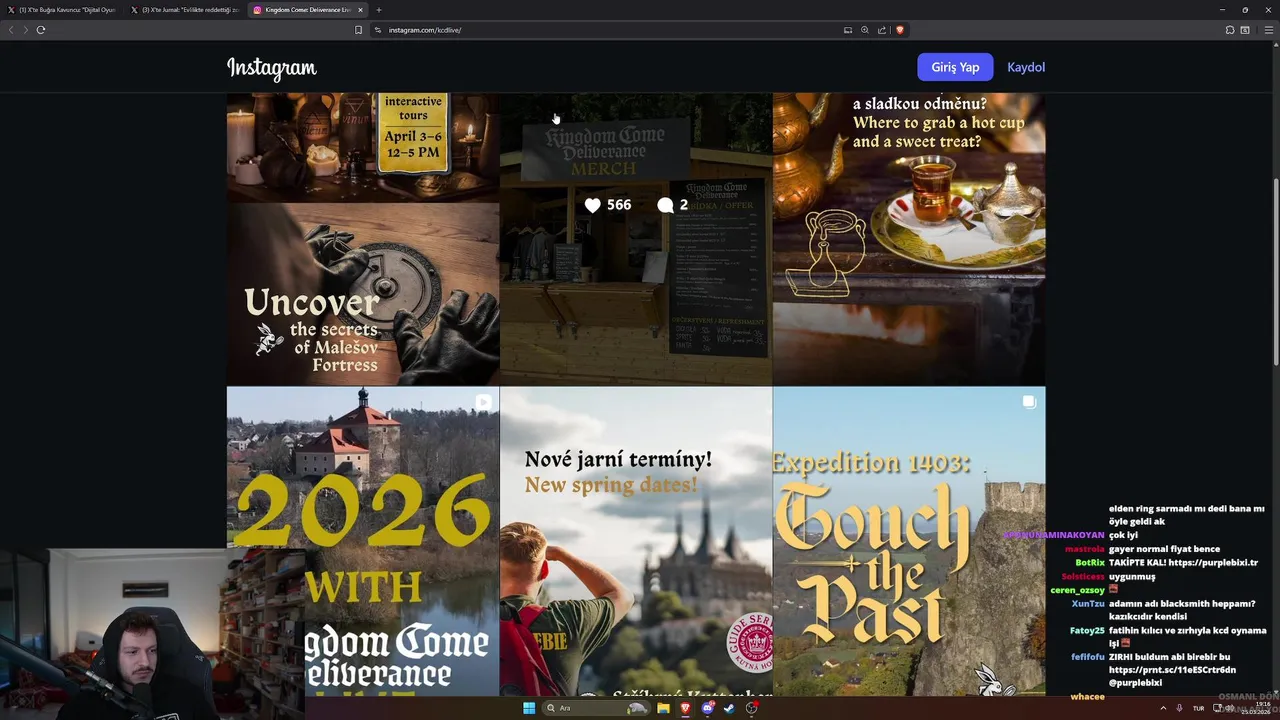Open the Kaydol sign-up link
1280x720 pixels.
1026,67
